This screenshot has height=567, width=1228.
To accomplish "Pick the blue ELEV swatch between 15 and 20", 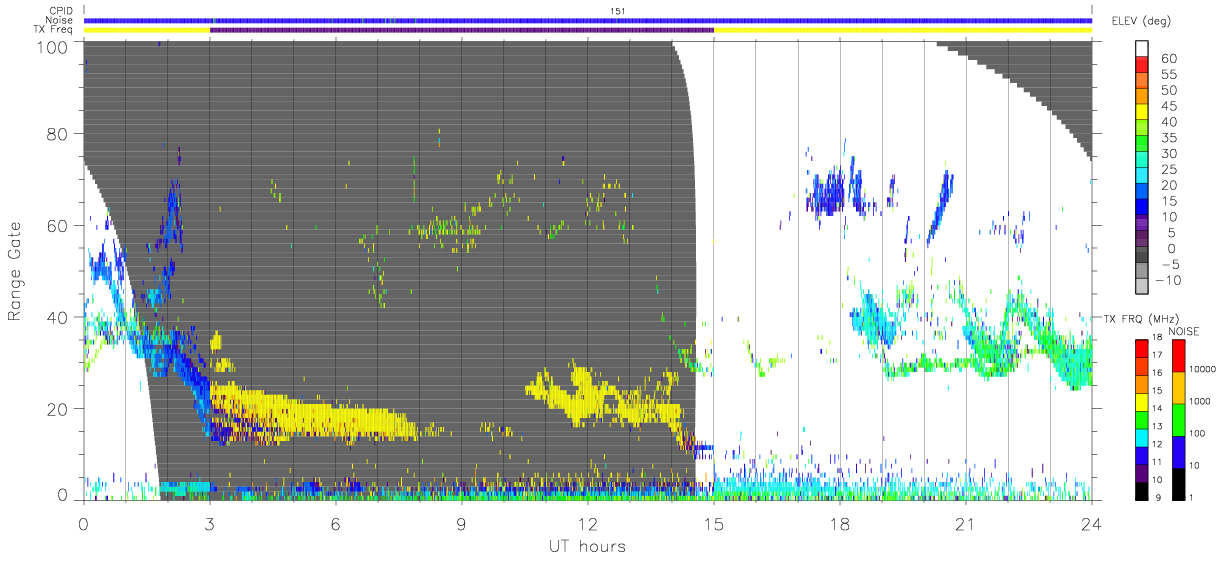I will 1142,191.
